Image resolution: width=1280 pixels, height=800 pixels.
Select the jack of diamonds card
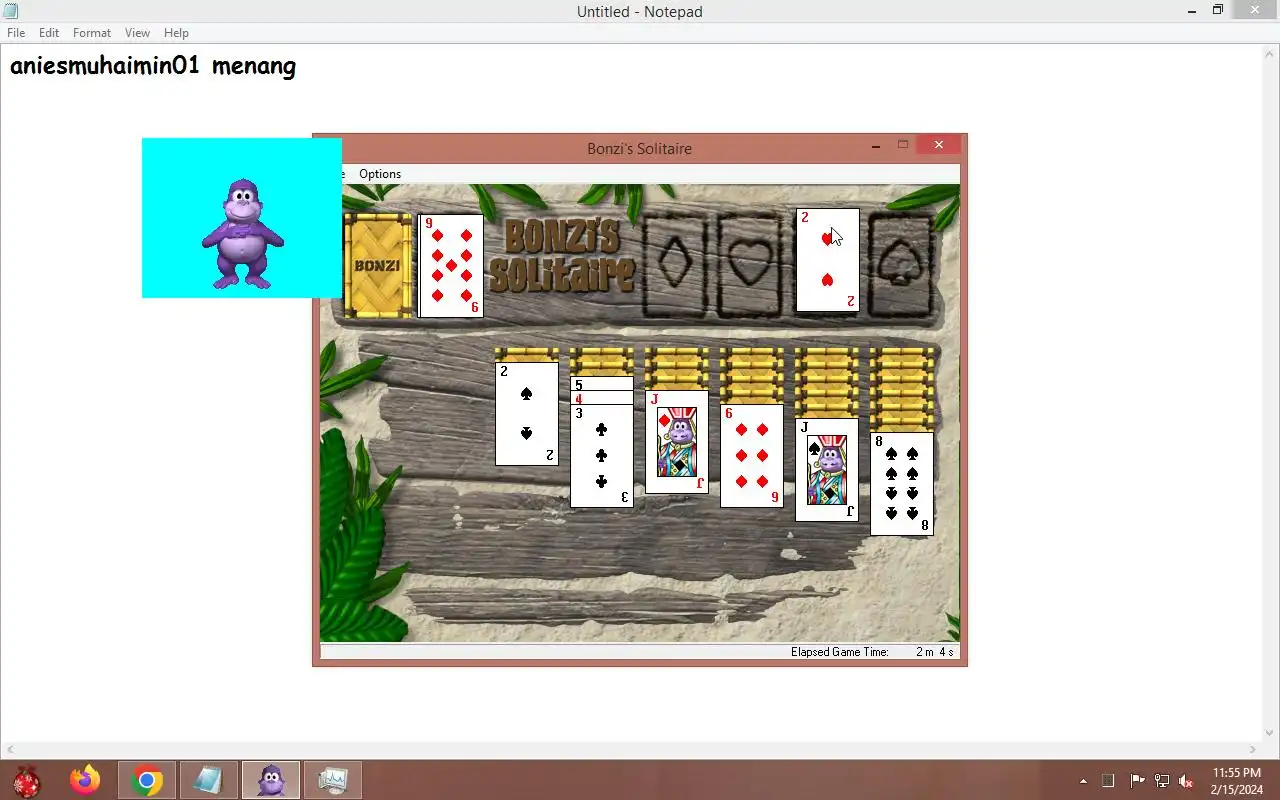(x=677, y=442)
